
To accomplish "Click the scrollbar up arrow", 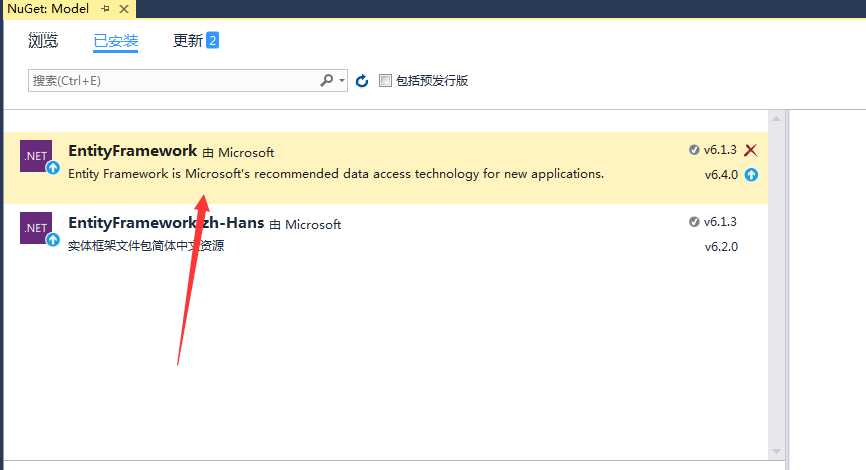I will tap(776, 118).
